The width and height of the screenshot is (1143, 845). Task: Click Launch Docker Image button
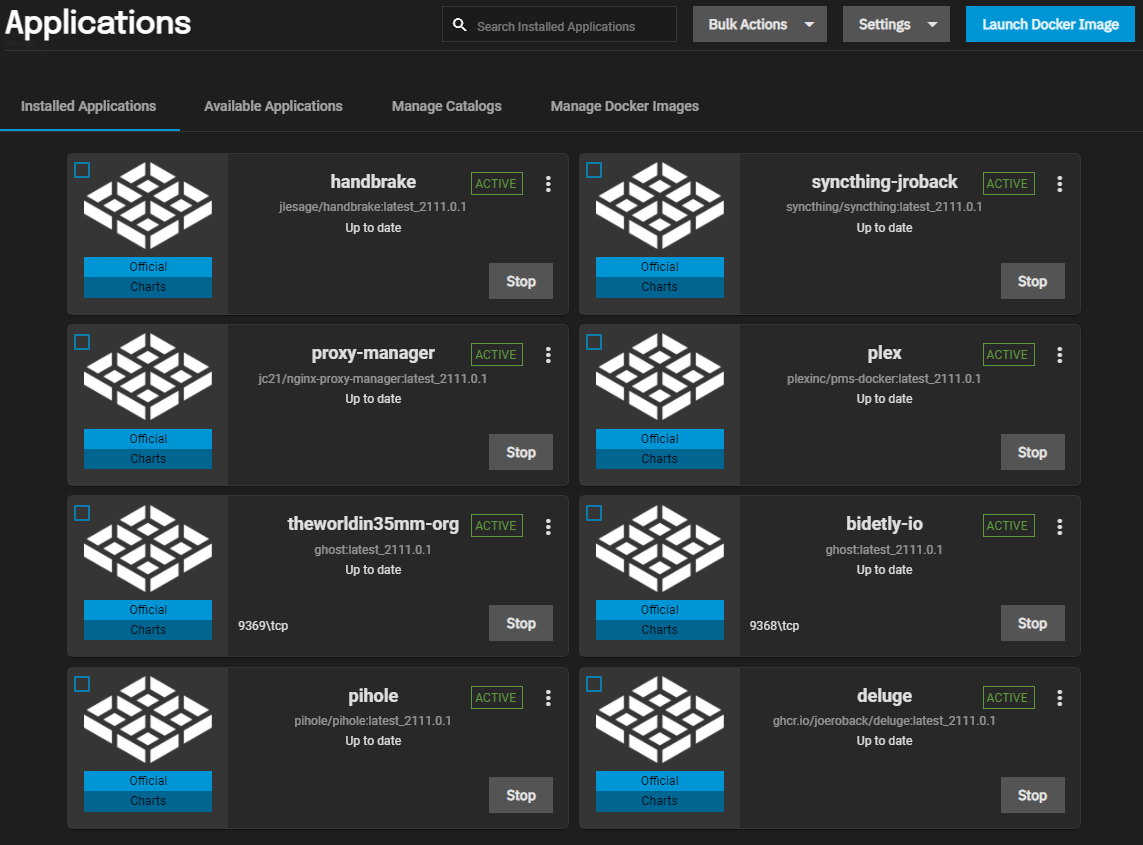(x=1050, y=24)
